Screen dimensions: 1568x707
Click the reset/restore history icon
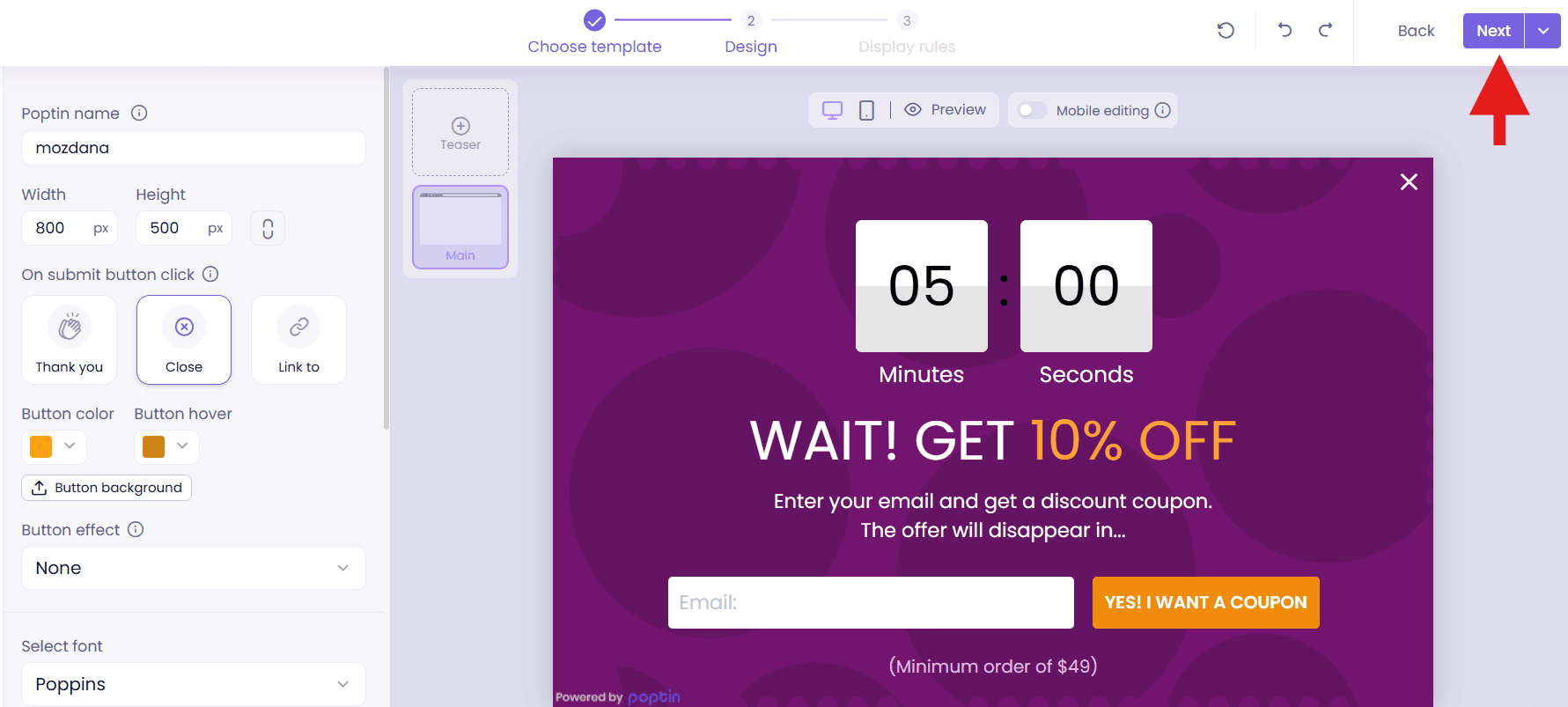pyautogui.click(x=1225, y=31)
